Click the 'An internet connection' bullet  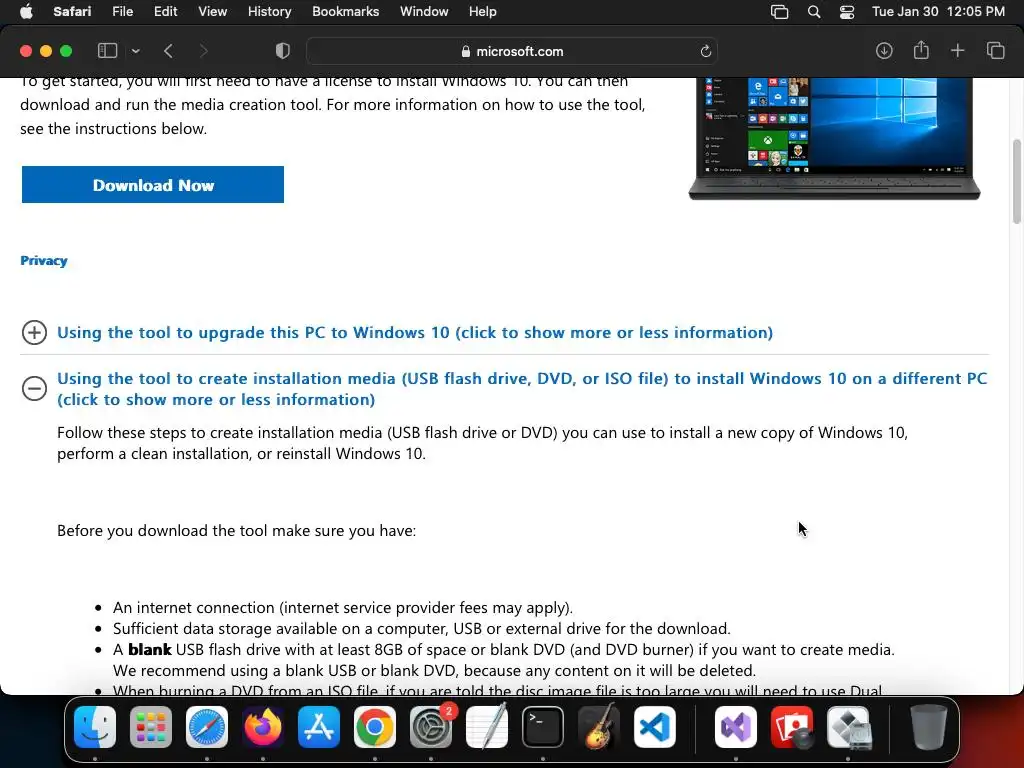tap(343, 607)
